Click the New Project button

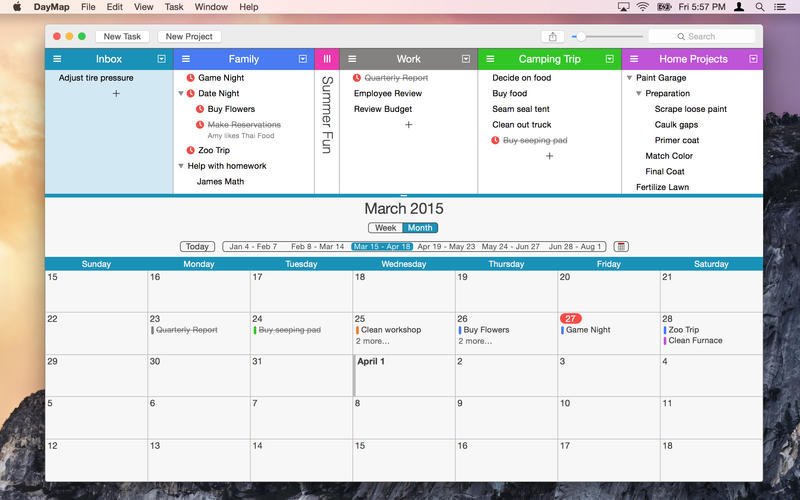189,37
